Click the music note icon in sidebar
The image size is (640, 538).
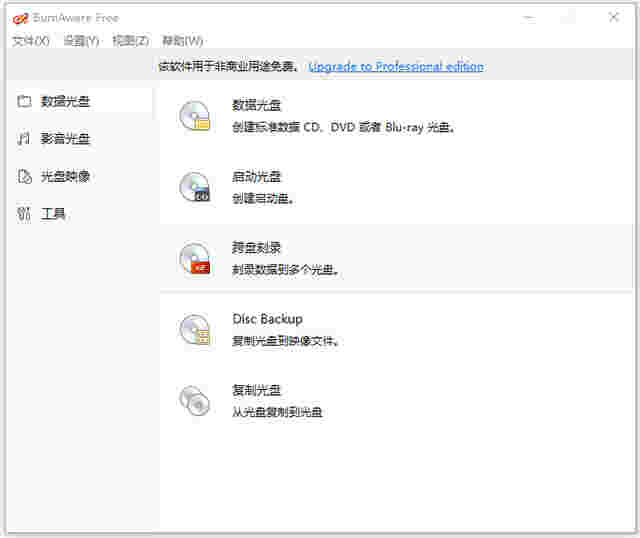(24, 139)
